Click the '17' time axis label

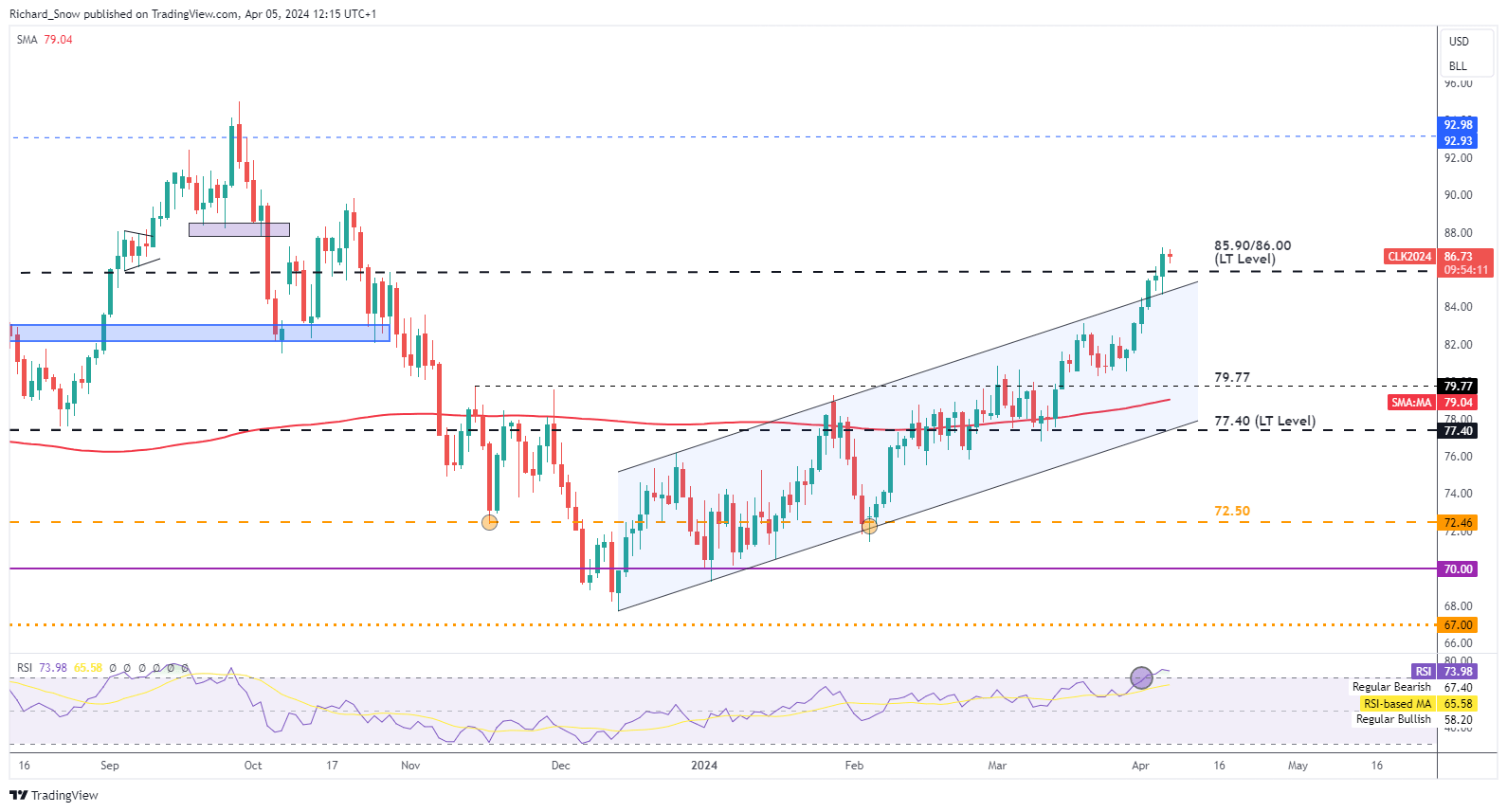(332, 766)
